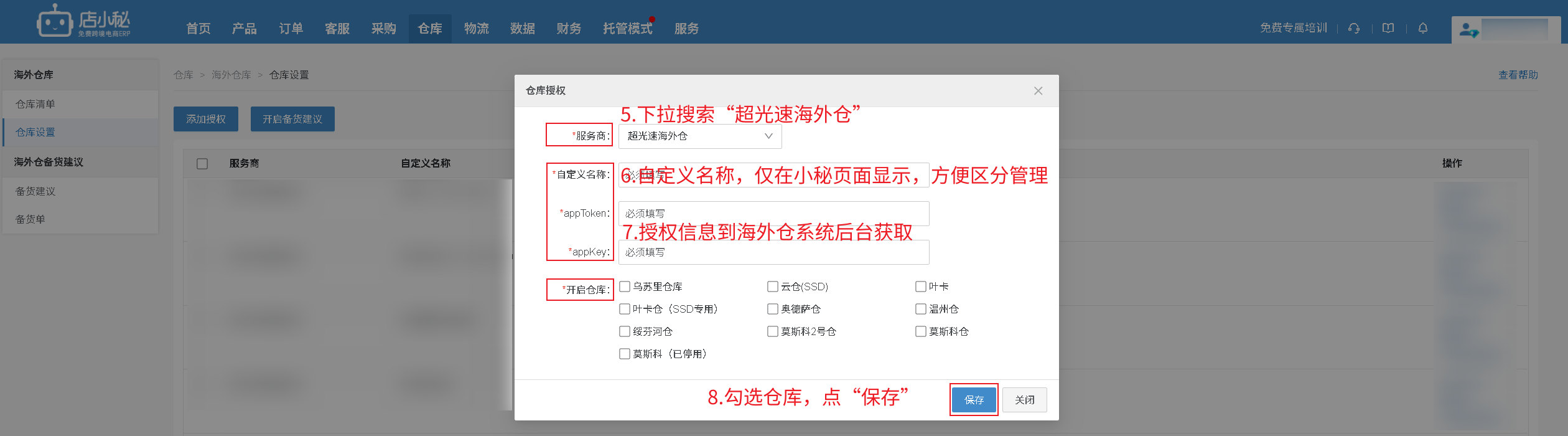The height and width of the screenshot is (436, 1568).
Task: Check the 绥芬河仓 checkbox
Action: click(x=625, y=331)
